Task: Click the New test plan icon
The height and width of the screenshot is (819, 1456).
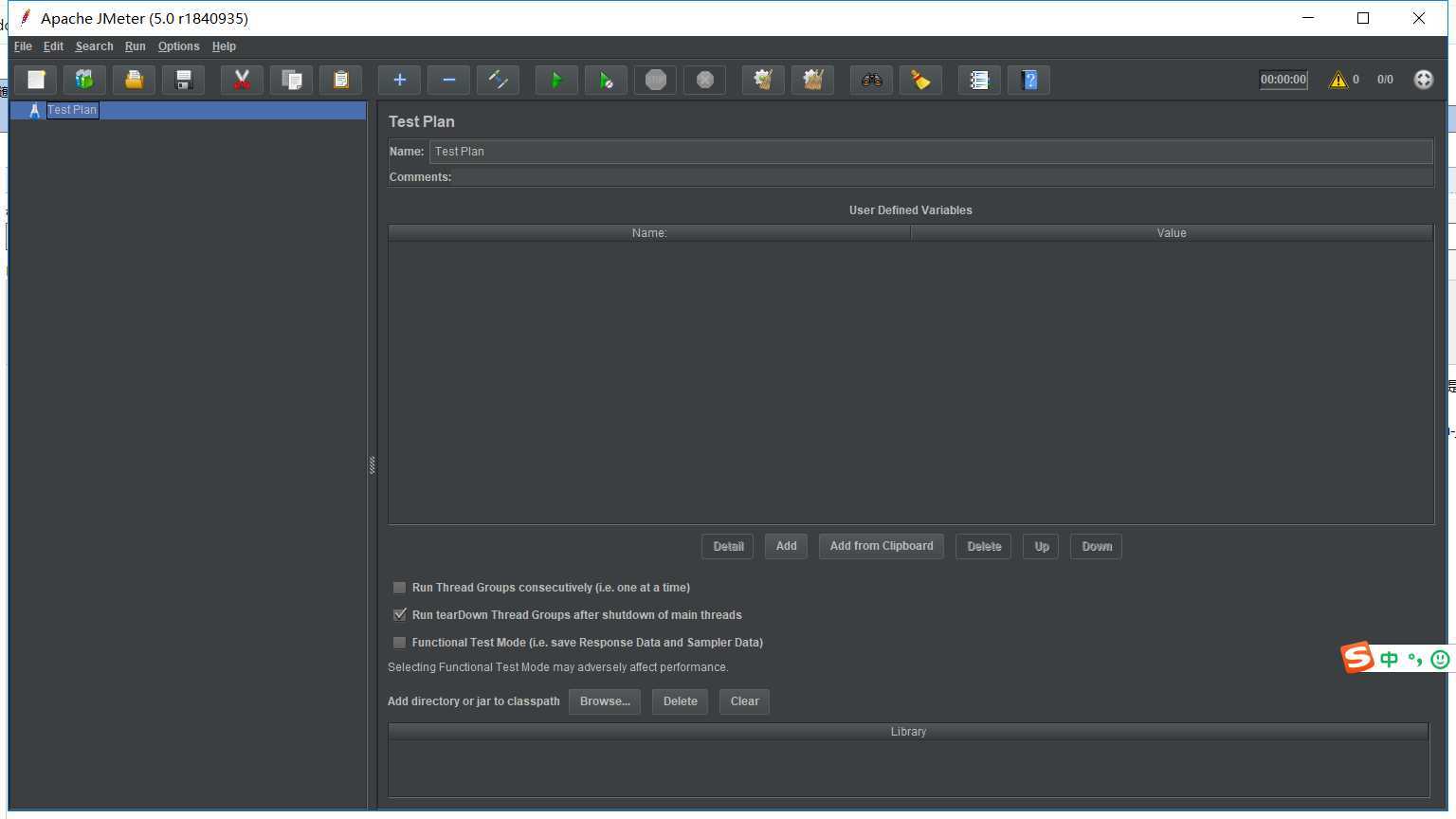Action: tap(36, 80)
